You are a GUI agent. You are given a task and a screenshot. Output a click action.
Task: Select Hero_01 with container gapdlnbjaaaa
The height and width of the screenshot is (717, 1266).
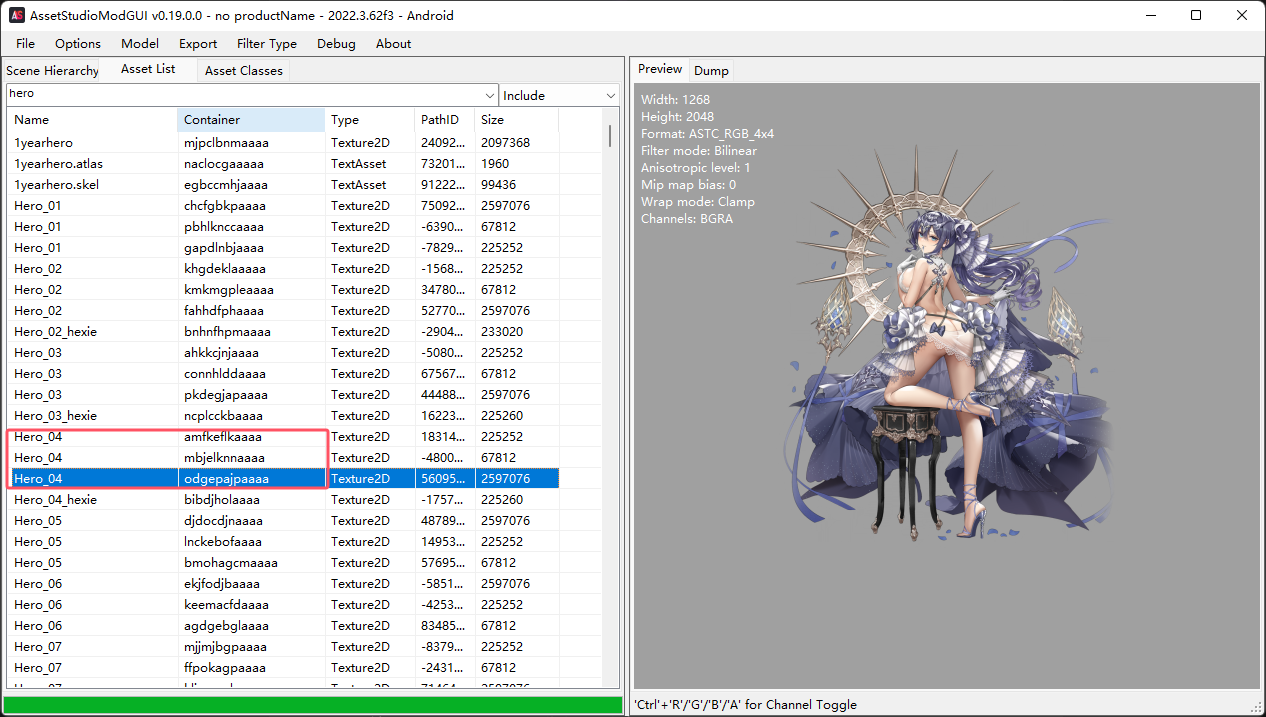point(283,248)
